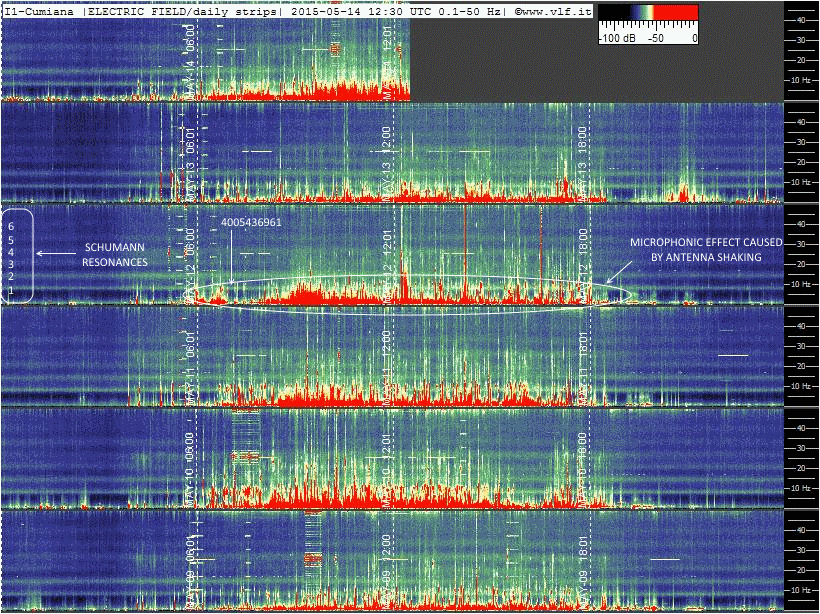The height and width of the screenshot is (614, 820).
Task: Click the I1-Cumiana station title text
Action: 42,10
